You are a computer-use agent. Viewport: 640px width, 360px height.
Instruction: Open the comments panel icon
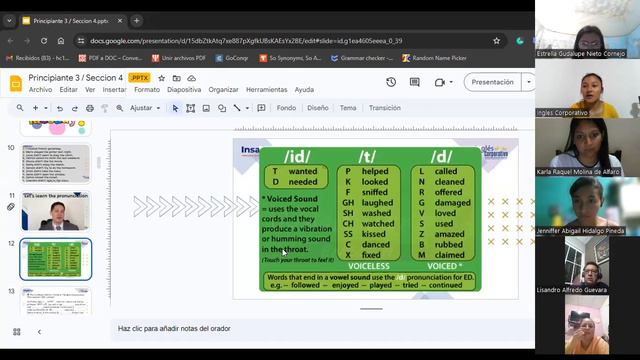(415, 82)
